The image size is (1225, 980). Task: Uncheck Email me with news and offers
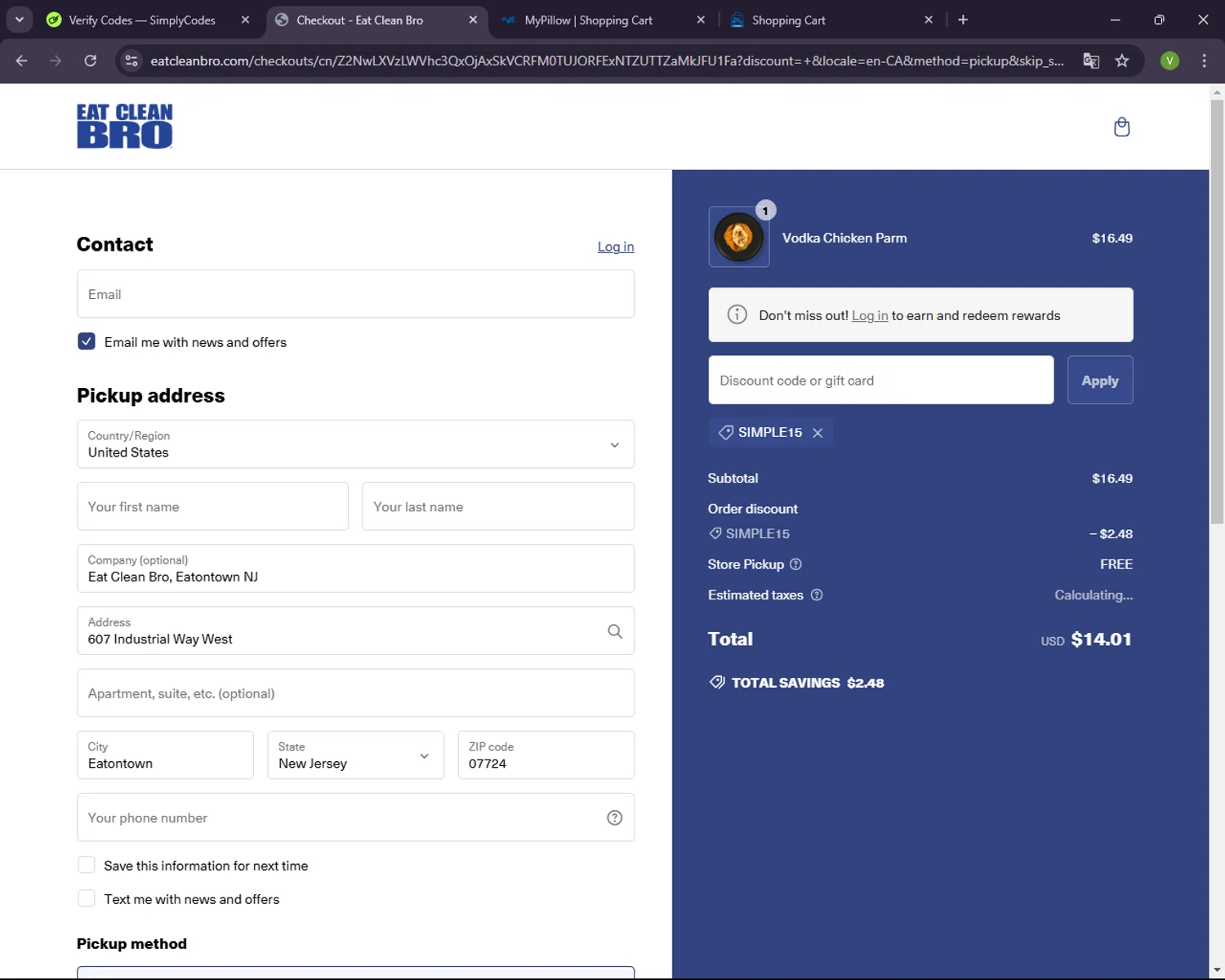[x=87, y=341]
